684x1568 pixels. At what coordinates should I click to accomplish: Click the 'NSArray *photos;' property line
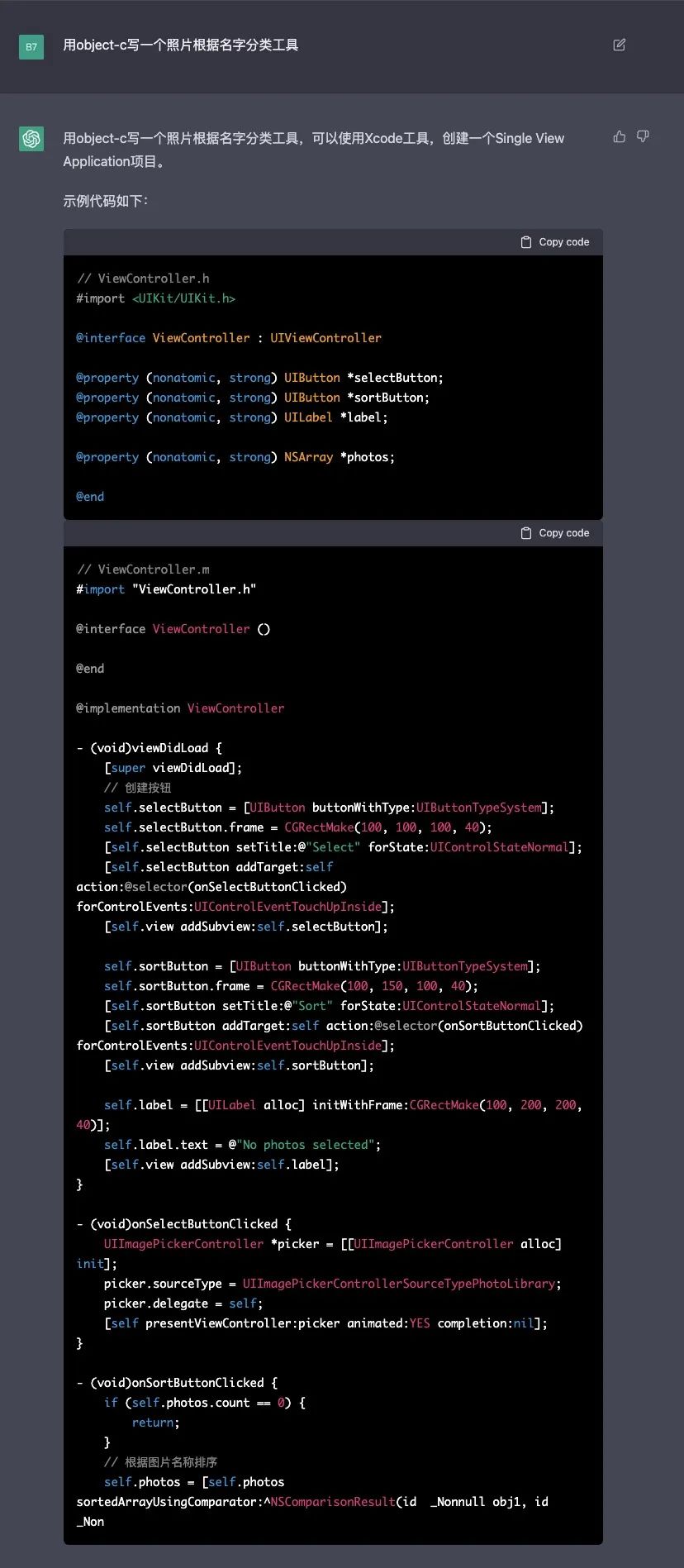(x=235, y=457)
